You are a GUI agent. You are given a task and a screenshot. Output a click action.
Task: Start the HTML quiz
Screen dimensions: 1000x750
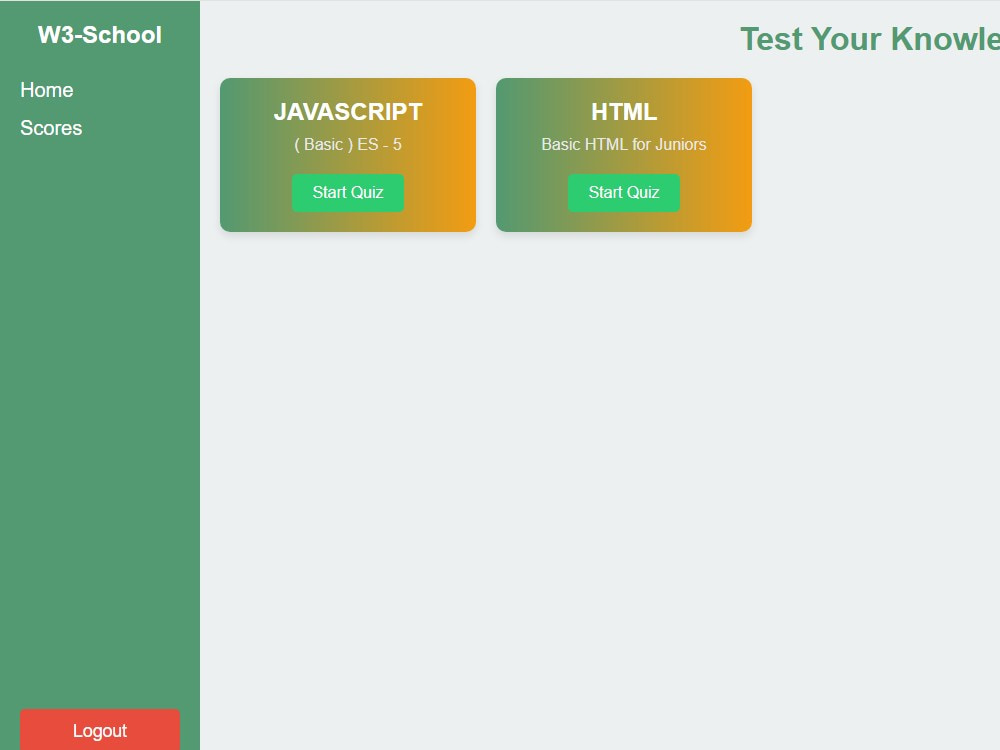(624, 193)
